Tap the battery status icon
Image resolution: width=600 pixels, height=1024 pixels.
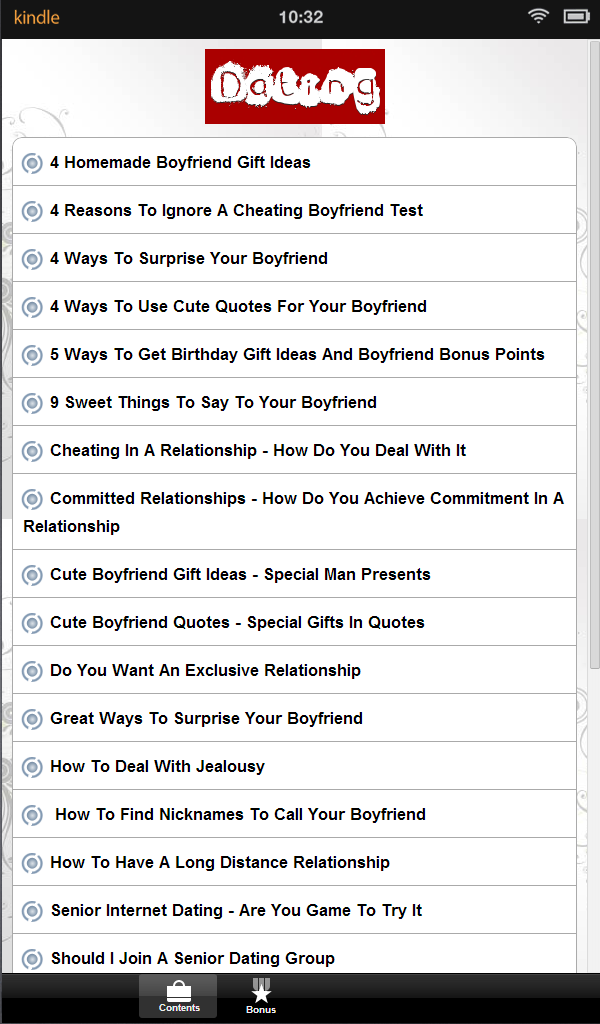click(x=577, y=17)
